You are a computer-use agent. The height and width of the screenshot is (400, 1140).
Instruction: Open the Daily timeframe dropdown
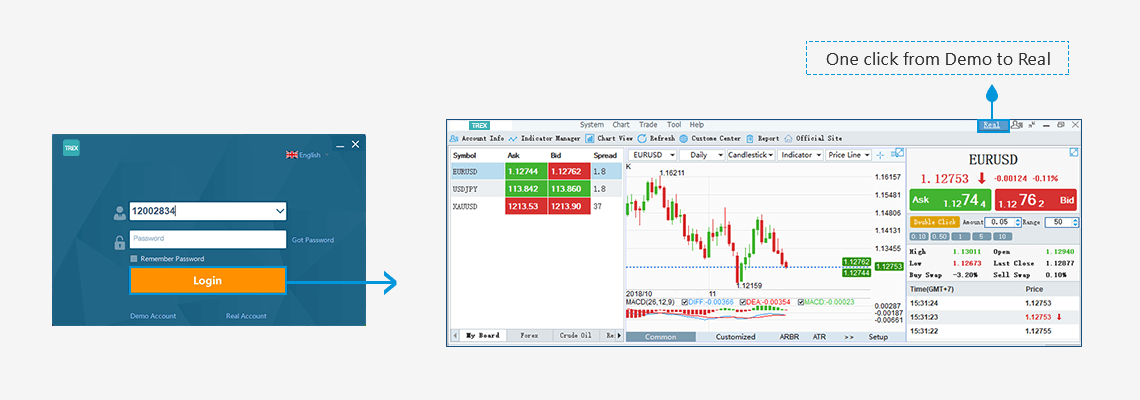[x=702, y=155]
